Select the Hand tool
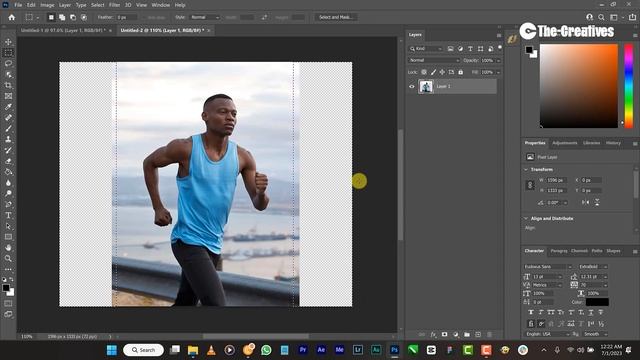Image resolution: width=640 pixels, height=360 pixels. pyautogui.click(x=8, y=247)
